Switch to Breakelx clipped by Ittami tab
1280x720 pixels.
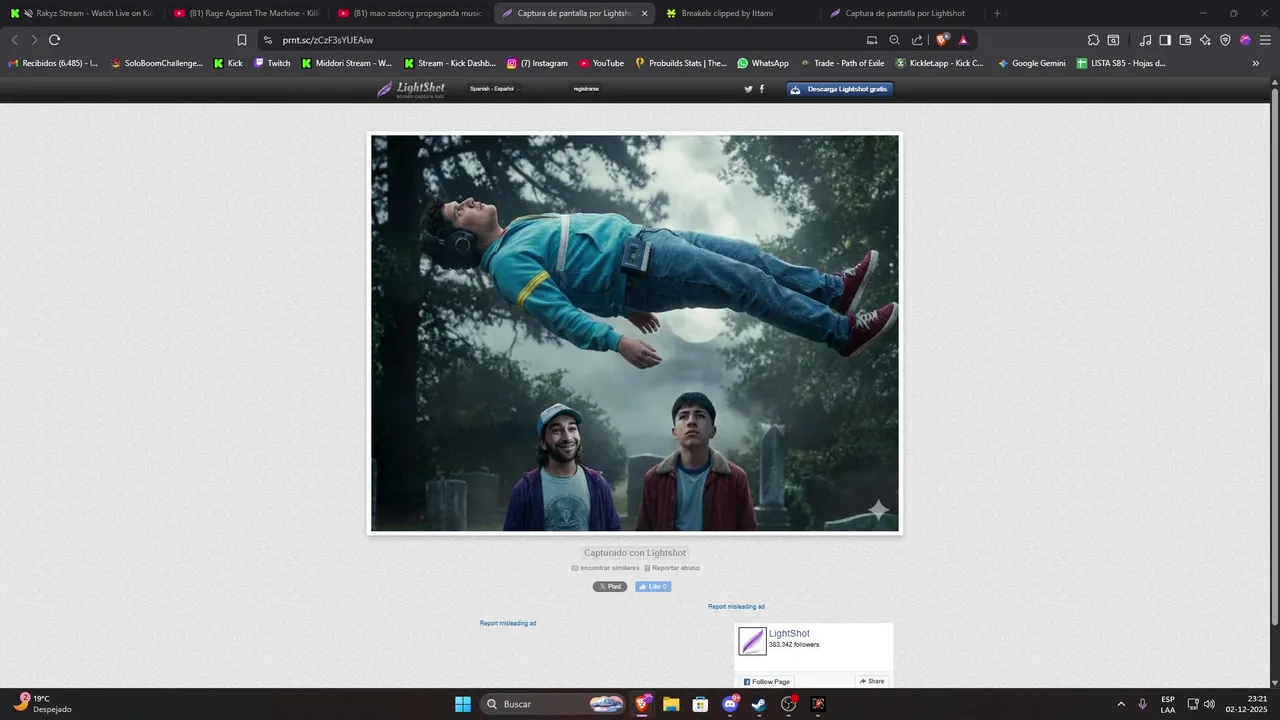(x=738, y=13)
